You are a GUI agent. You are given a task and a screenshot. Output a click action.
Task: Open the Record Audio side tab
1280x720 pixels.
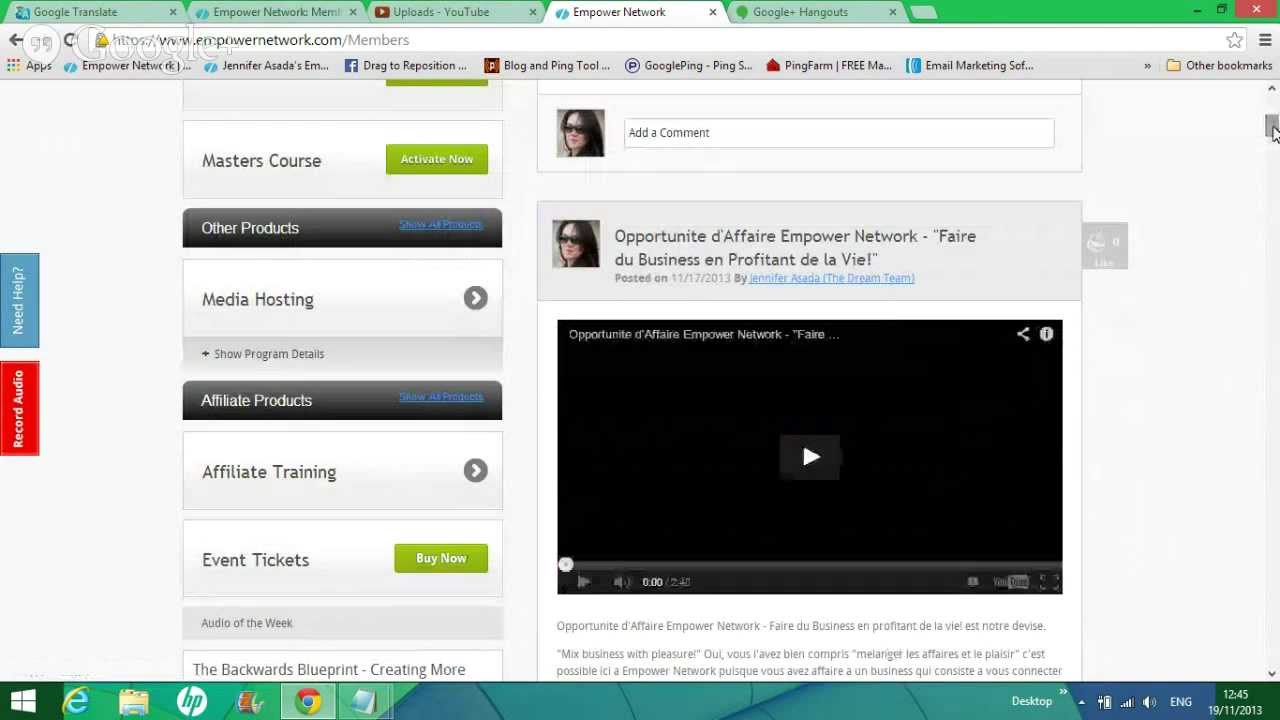(x=19, y=408)
